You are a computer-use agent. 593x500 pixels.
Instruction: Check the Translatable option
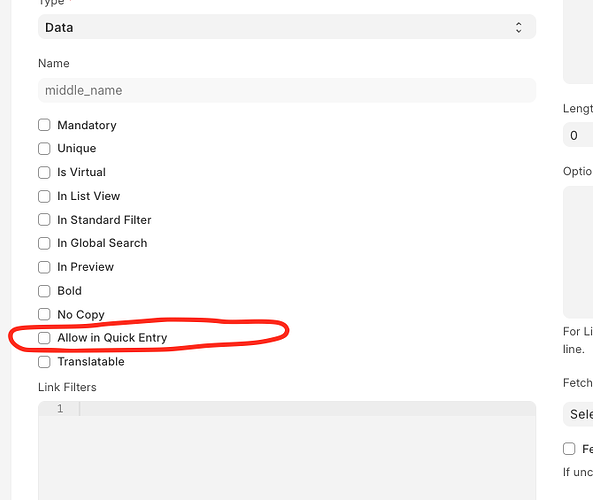(44, 362)
